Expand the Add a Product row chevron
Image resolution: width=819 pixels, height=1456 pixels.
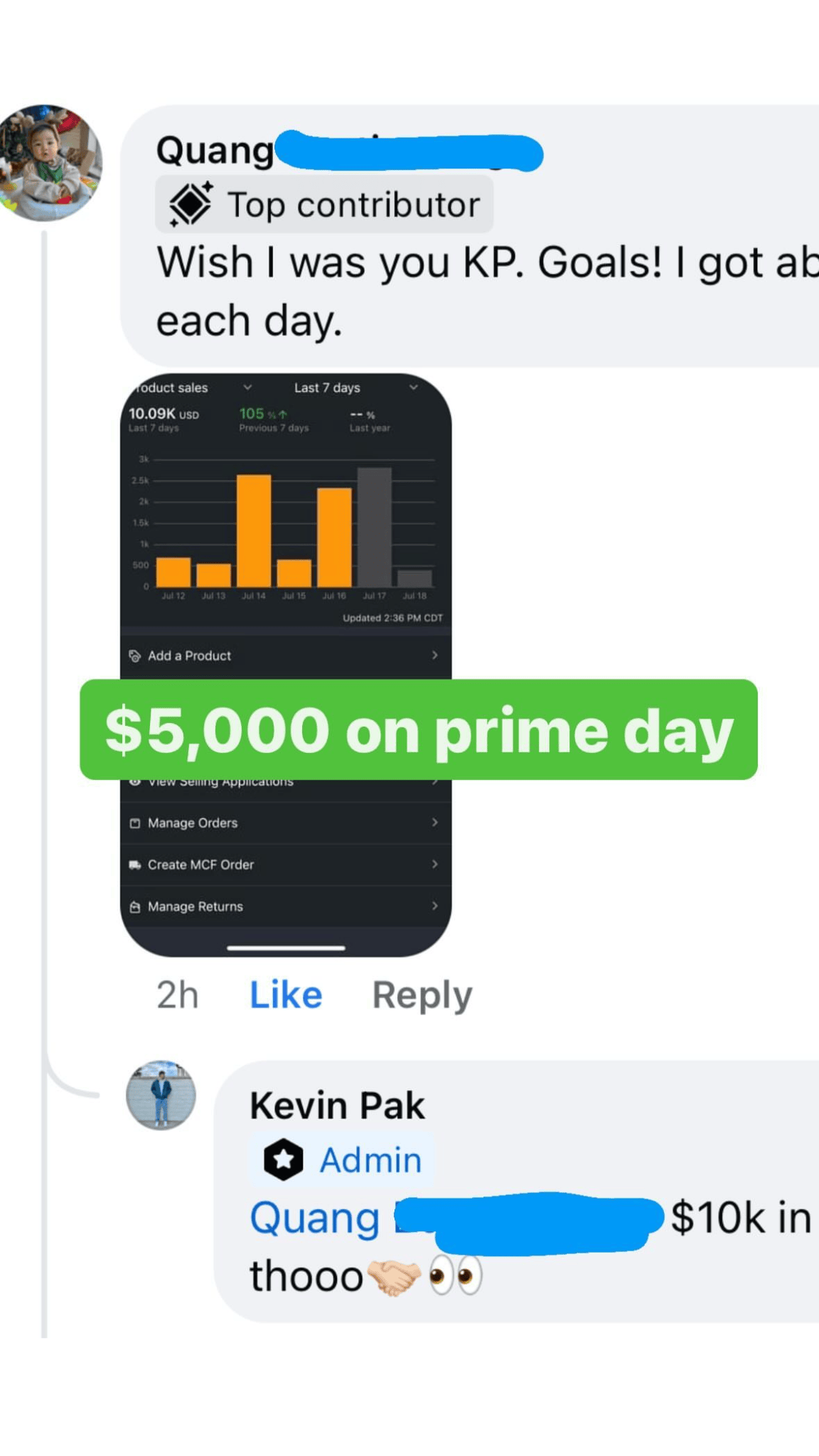coord(434,655)
